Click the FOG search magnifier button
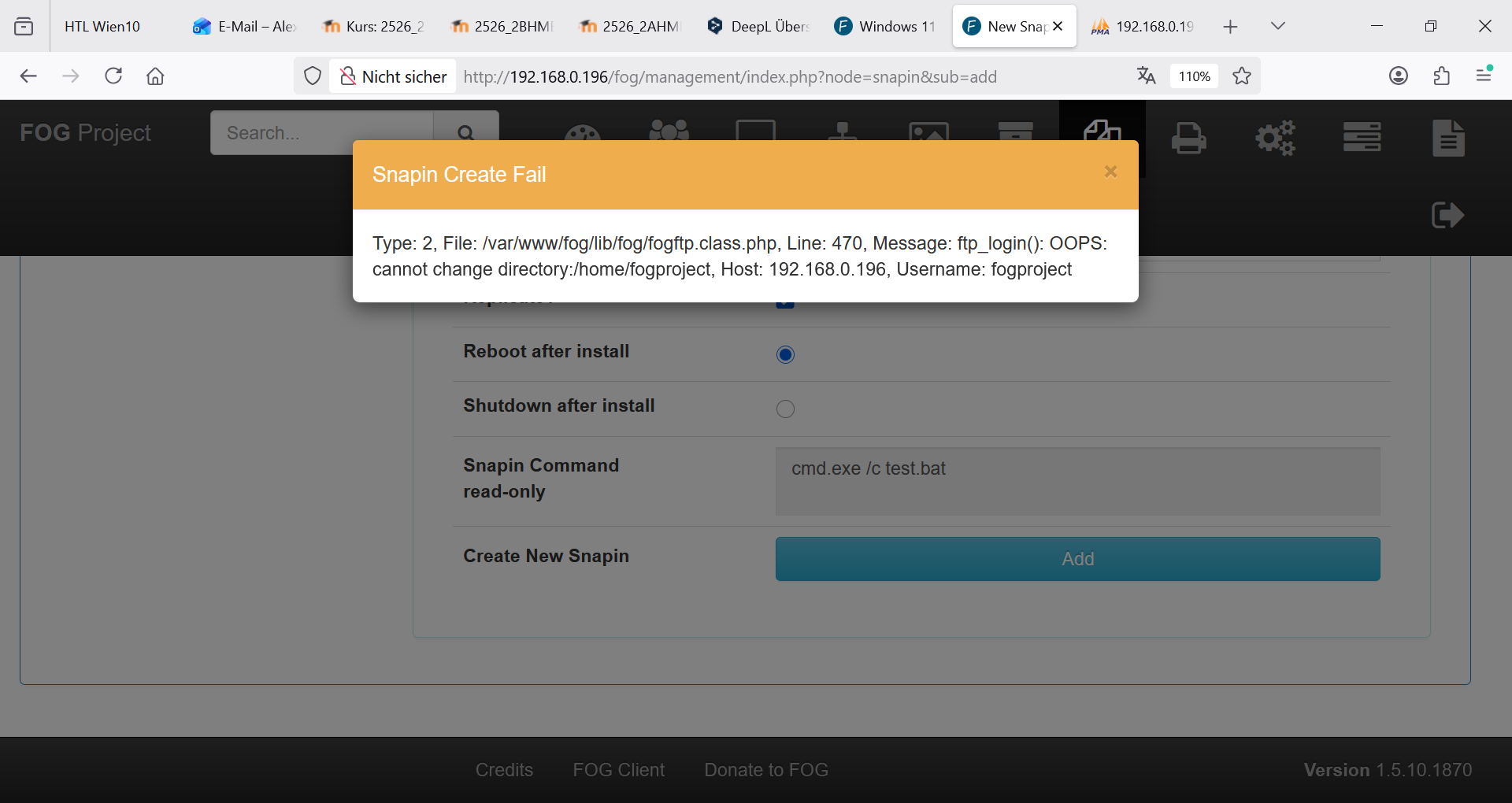The image size is (1512, 803). click(466, 132)
